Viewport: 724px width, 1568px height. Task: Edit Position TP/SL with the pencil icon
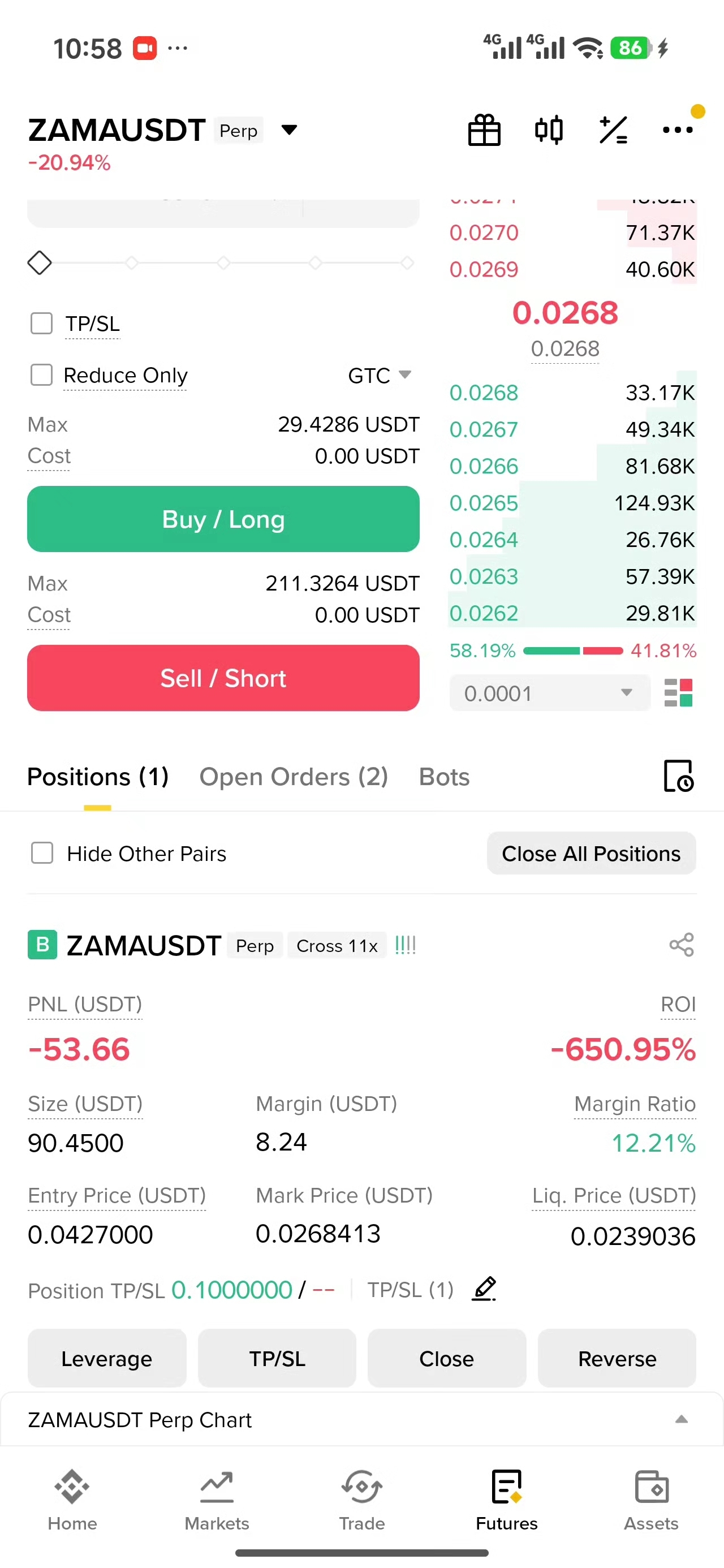[485, 1289]
